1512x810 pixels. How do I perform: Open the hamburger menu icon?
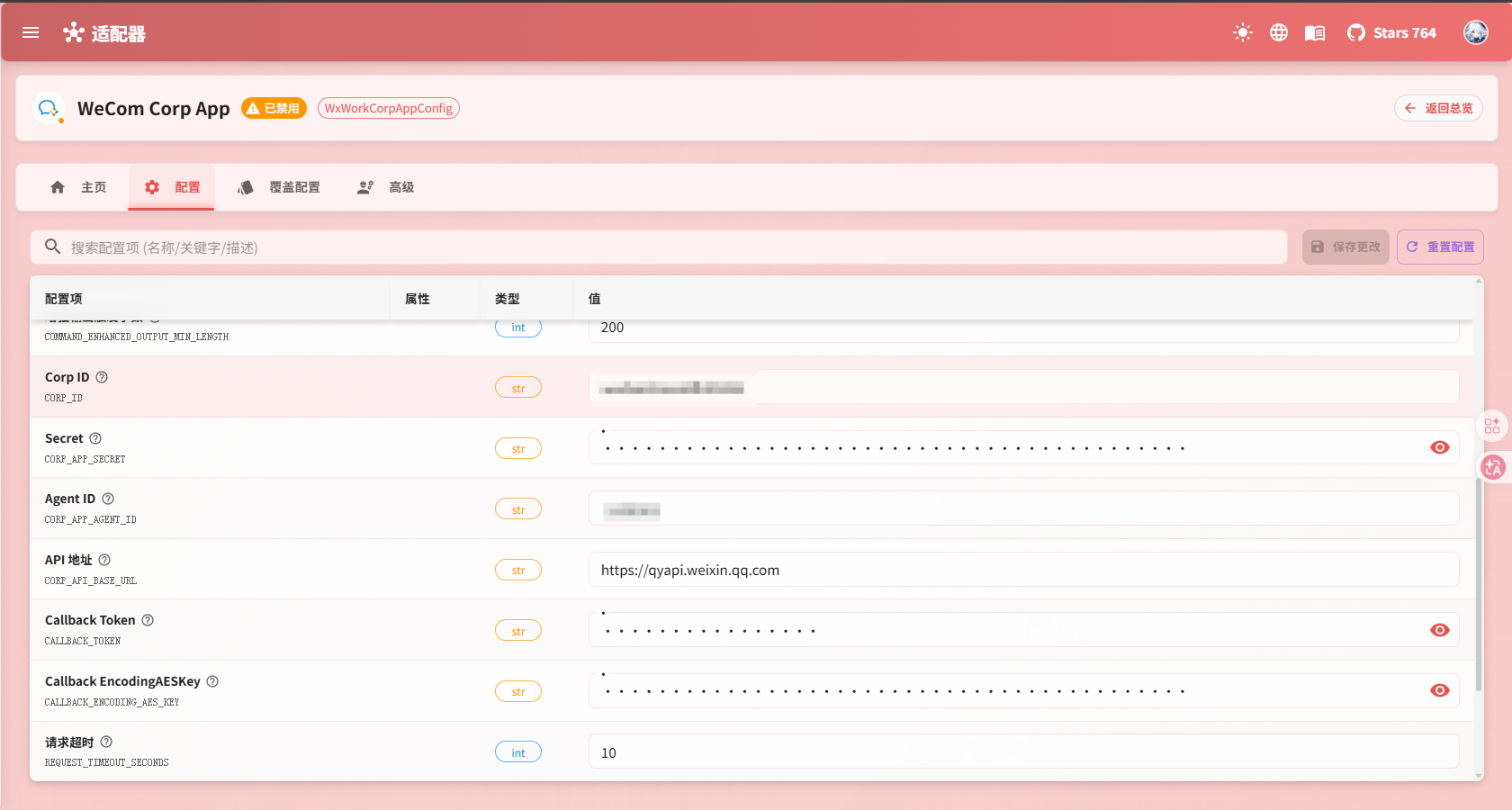(31, 32)
